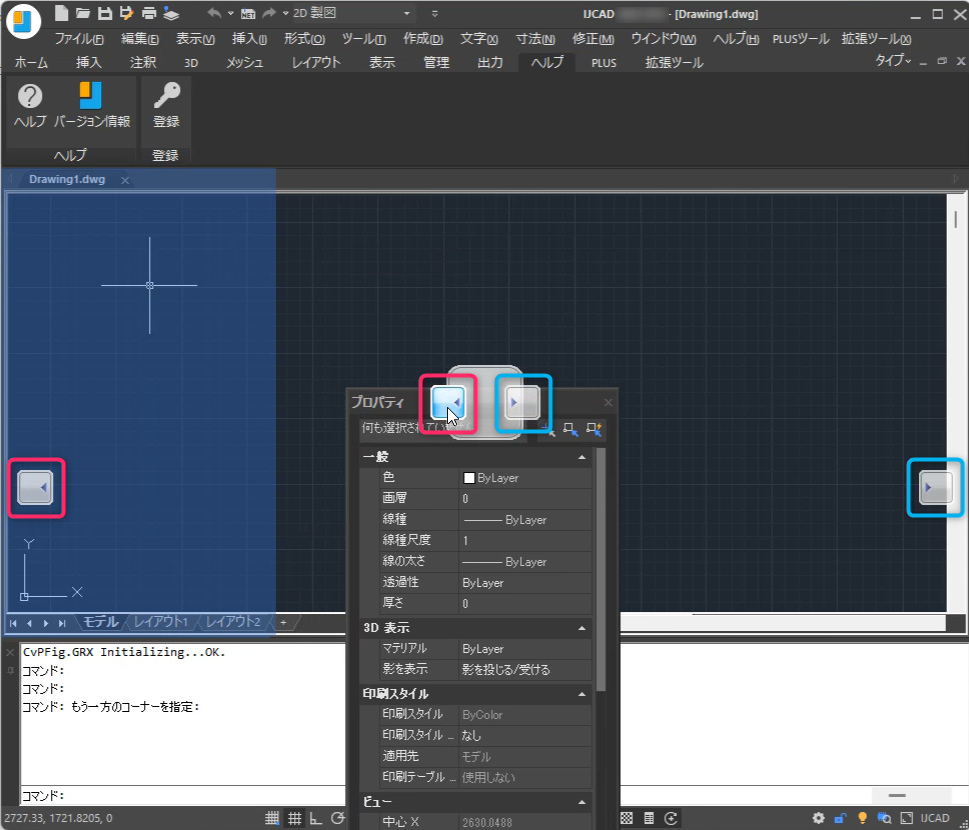This screenshot has height=830, width=969.
Task: Jump to first layout tab arrow
Action: coord(13,623)
